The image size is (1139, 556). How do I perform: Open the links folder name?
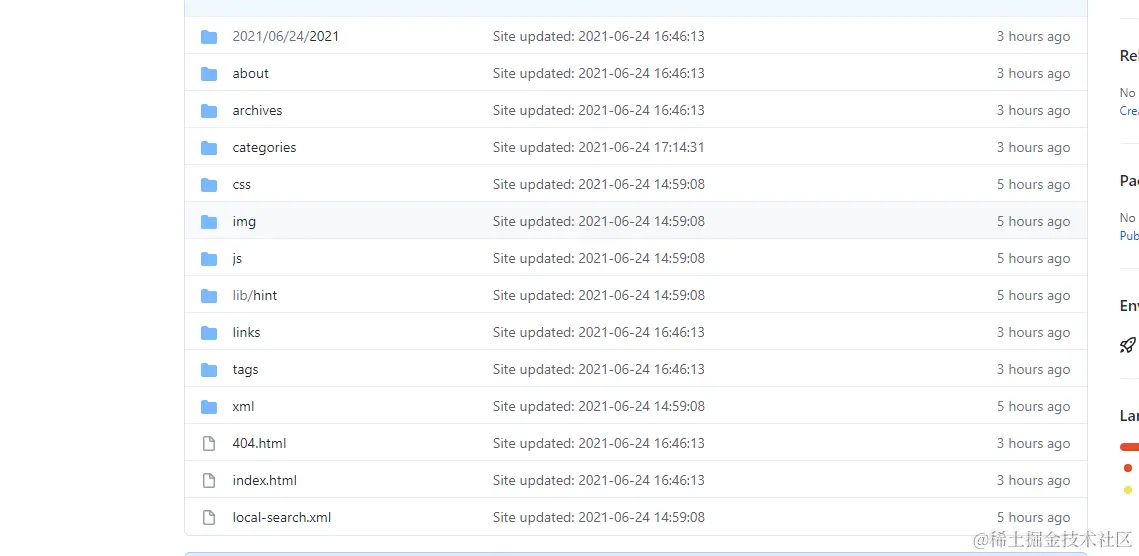246,332
